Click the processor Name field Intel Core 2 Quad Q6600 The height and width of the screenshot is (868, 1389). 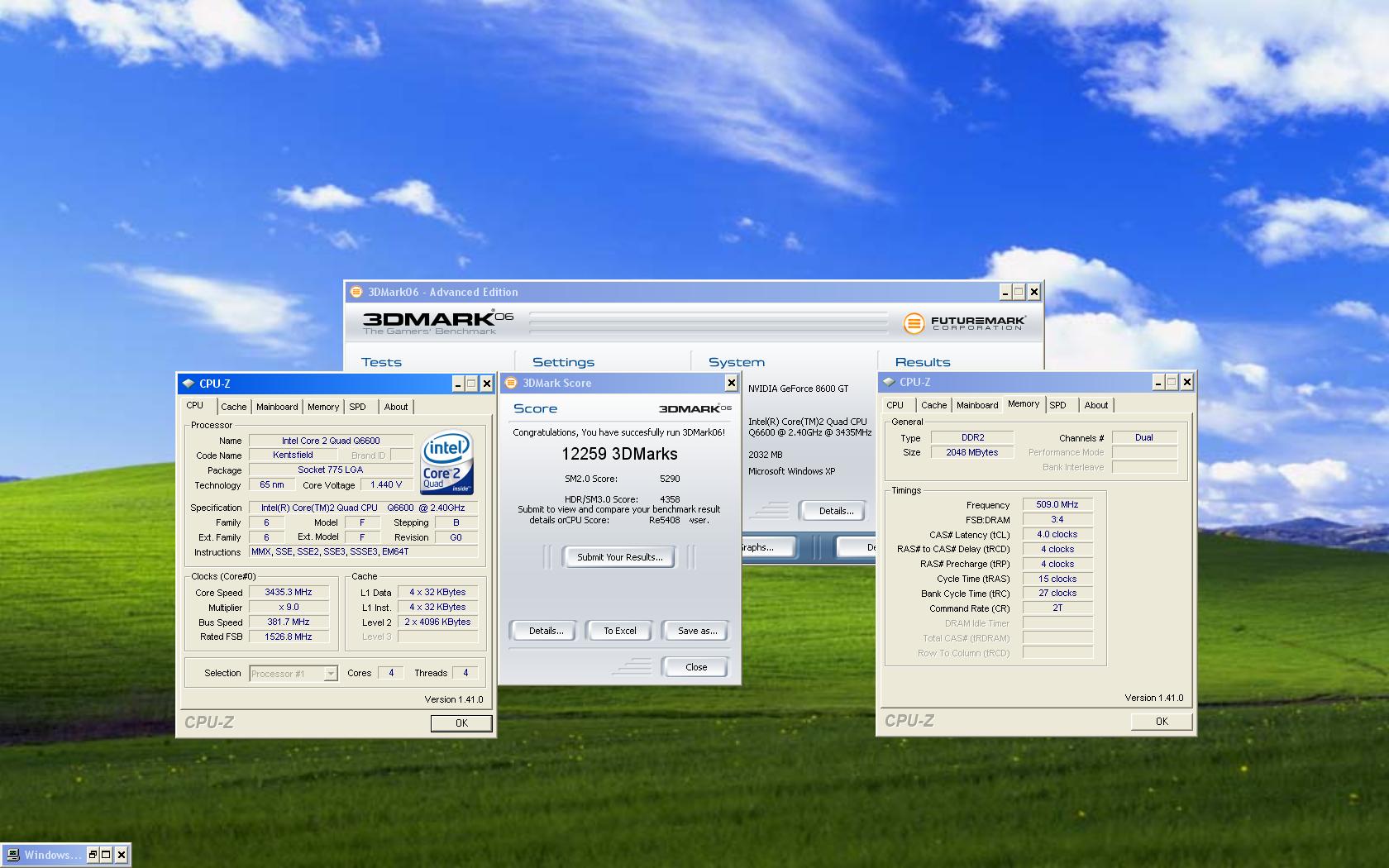coord(331,441)
